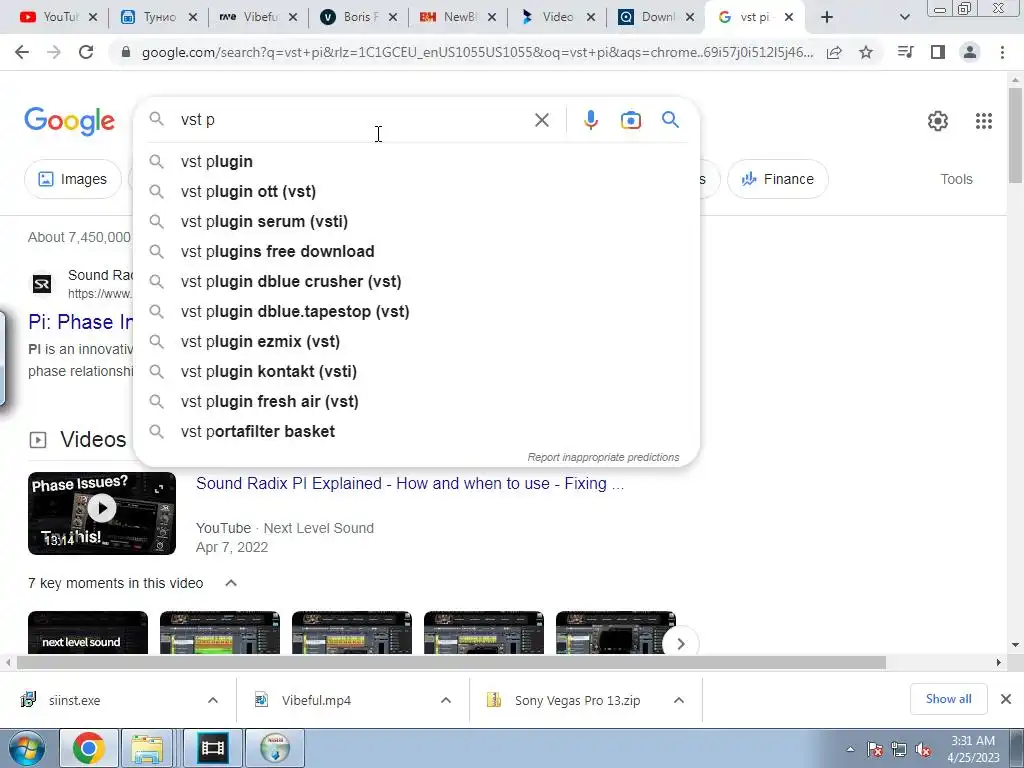This screenshot has height=768, width=1024.
Task: Open Windows Start menu
Action: pyautogui.click(x=27, y=748)
